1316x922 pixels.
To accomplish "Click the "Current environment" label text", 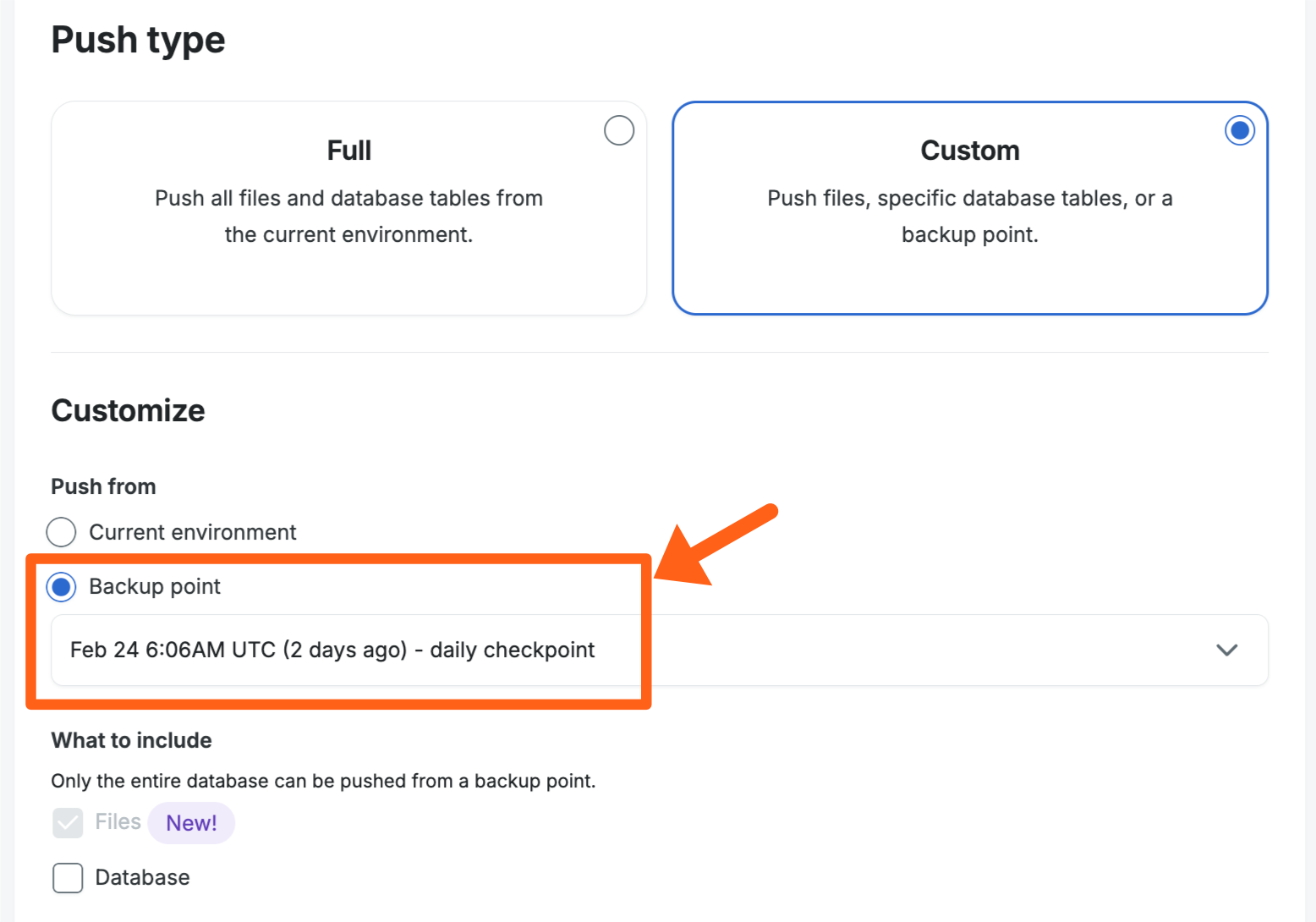I will pyautogui.click(x=193, y=532).
